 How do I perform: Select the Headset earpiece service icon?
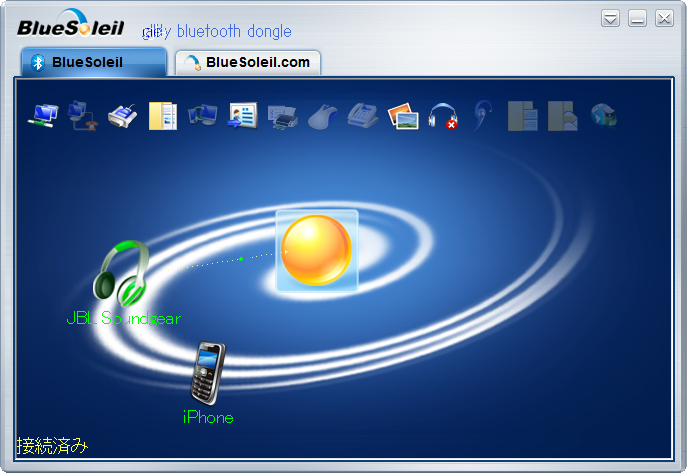(483, 116)
